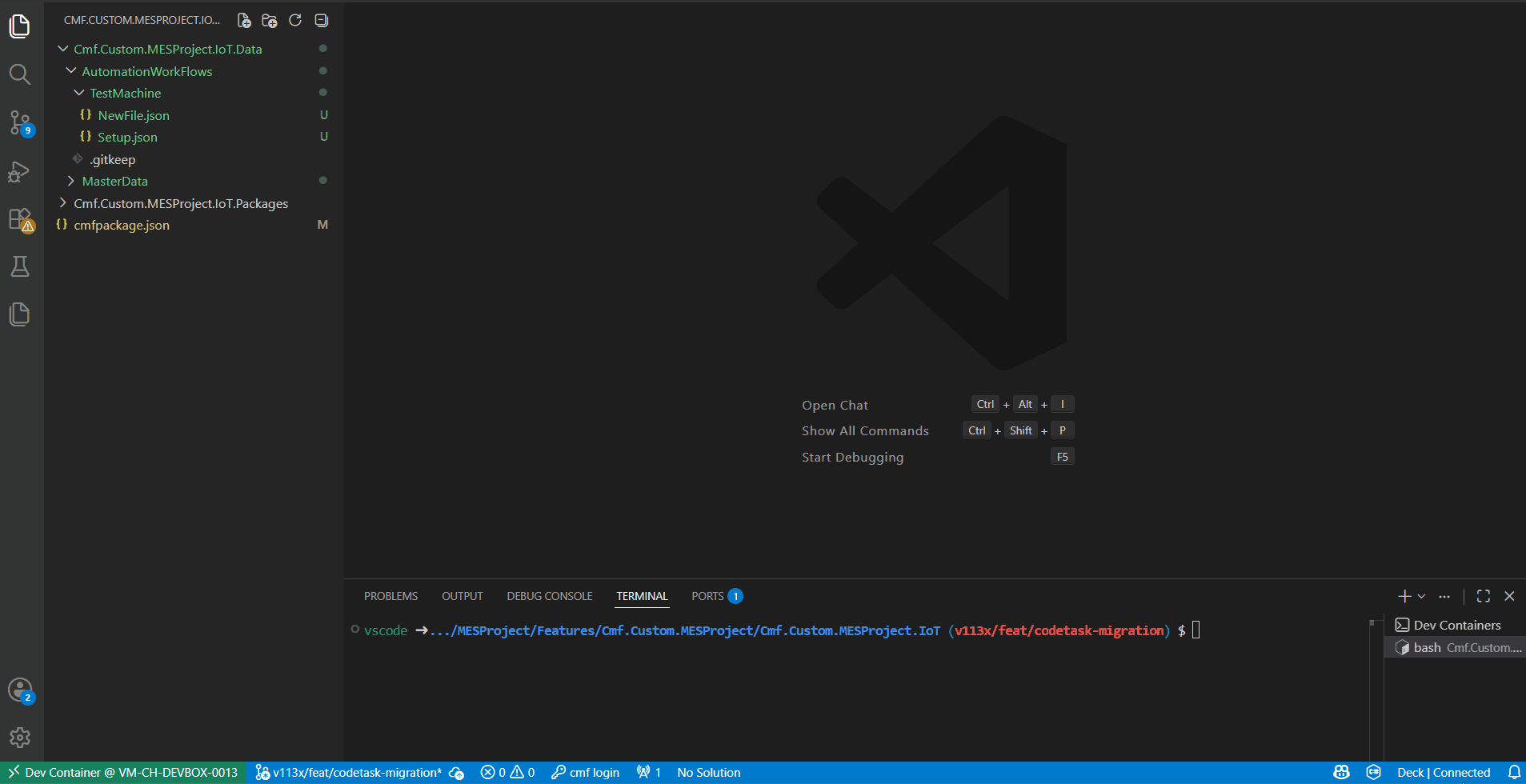Viewport: 1526px width, 784px height.
Task: Open NewFile.json in the editor
Action: (194, 115)
